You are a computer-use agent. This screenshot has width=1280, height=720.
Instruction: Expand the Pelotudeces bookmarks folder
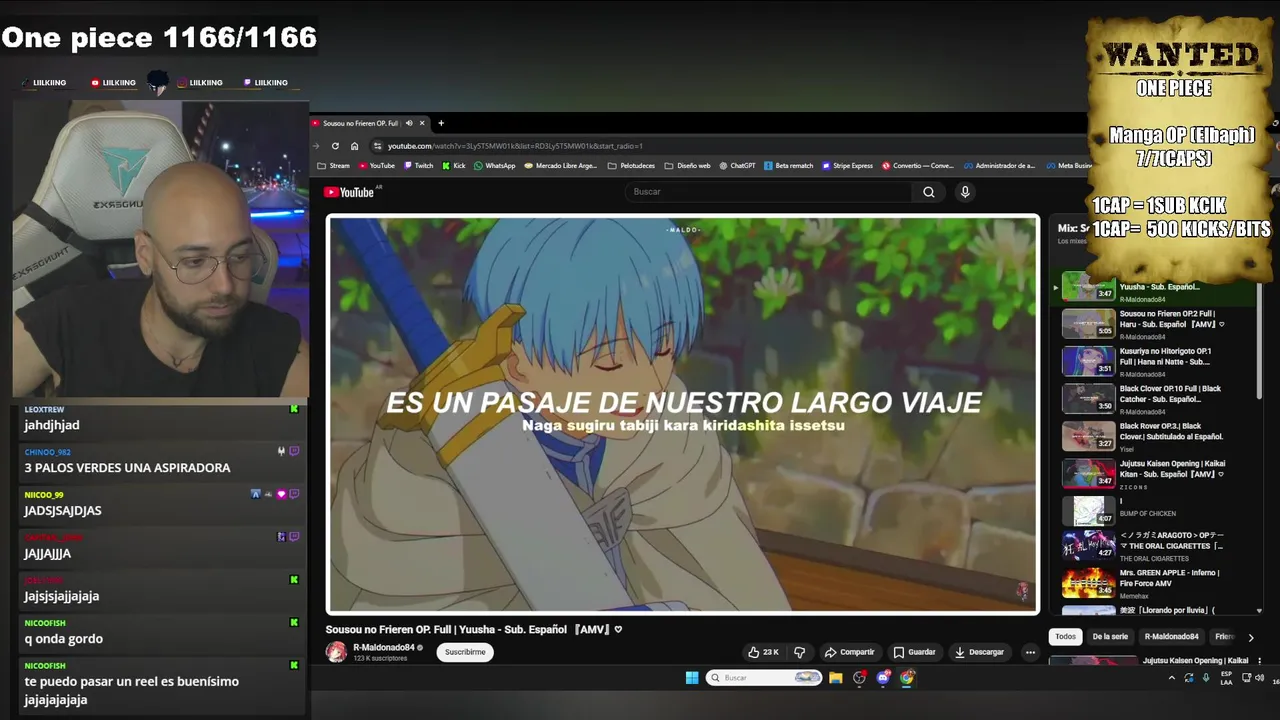(631, 166)
